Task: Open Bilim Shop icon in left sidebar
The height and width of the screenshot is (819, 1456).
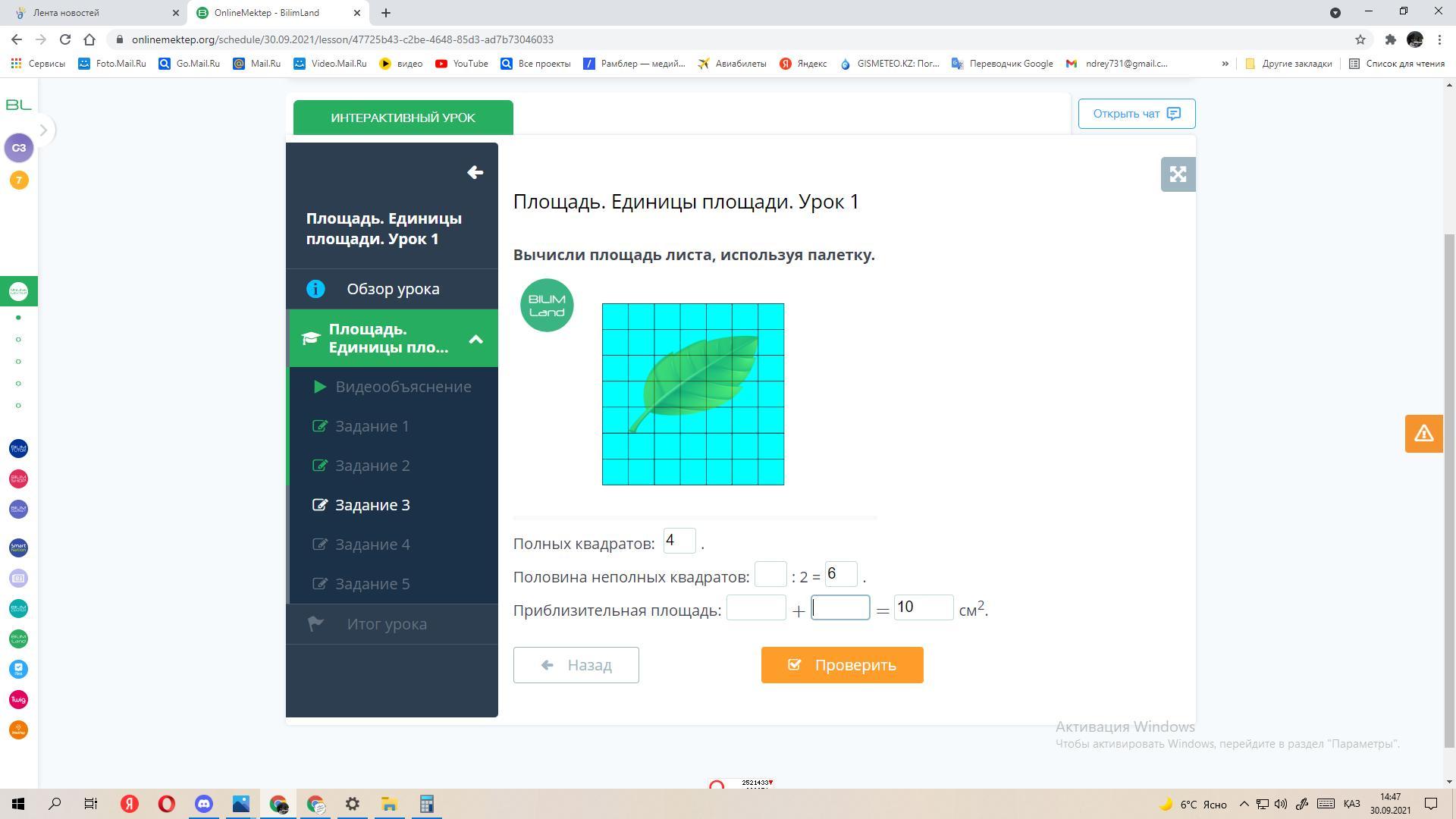Action: (x=19, y=479)
